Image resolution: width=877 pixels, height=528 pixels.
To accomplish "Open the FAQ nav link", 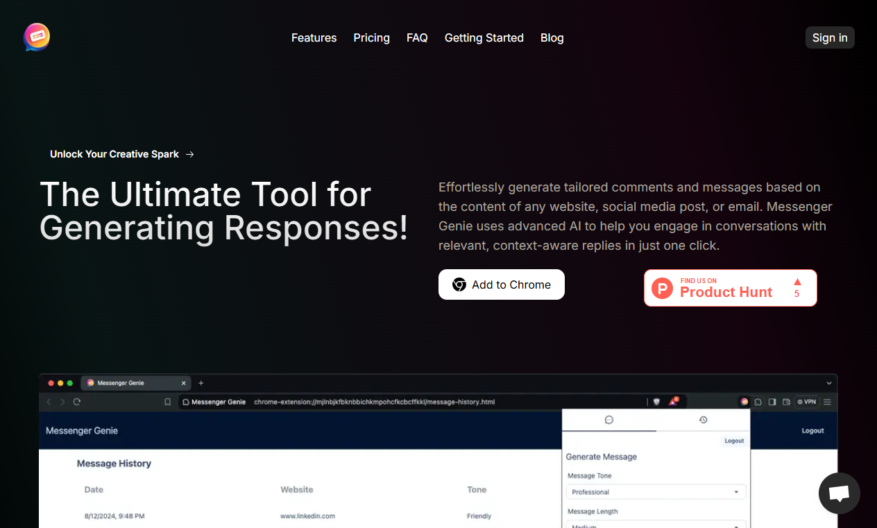I will (x=417, y=38).
